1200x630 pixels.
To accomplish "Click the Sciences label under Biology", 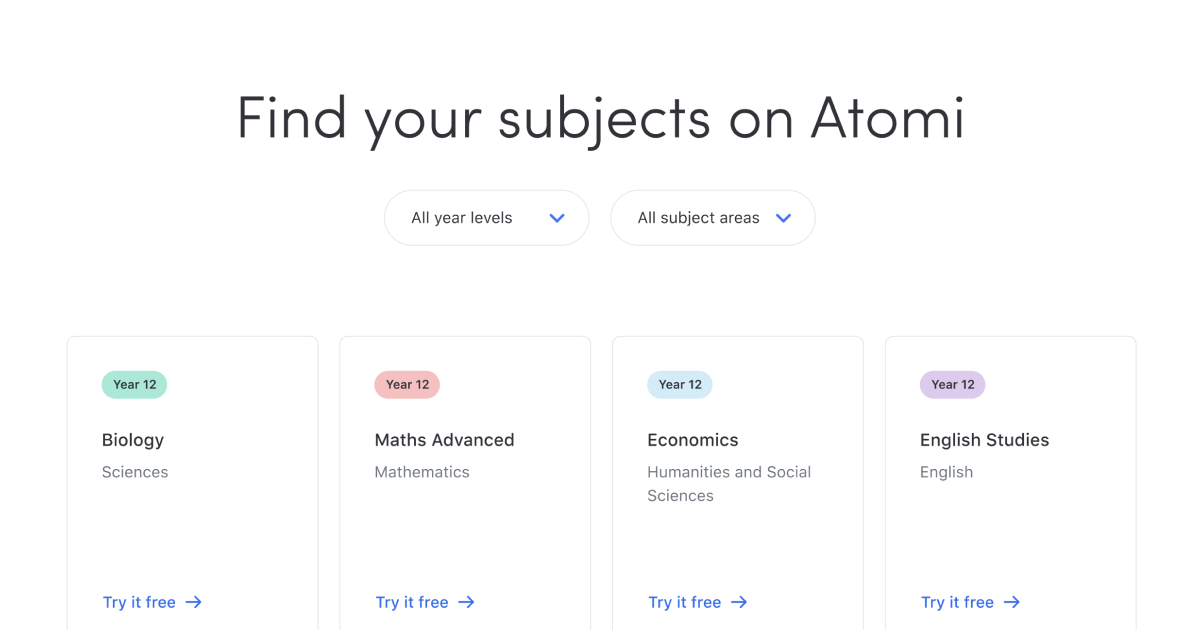I will [x=135, y=471].
